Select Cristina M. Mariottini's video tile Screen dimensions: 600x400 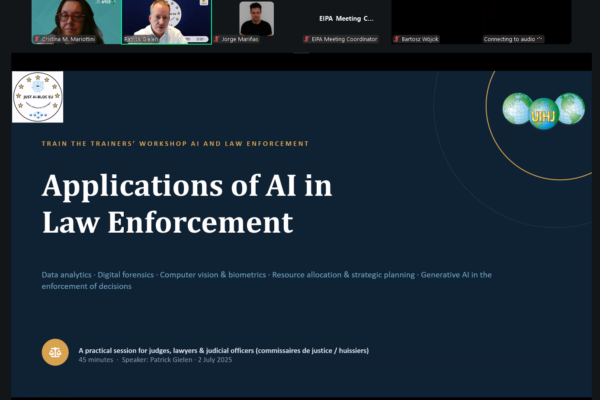pos(76,22)
